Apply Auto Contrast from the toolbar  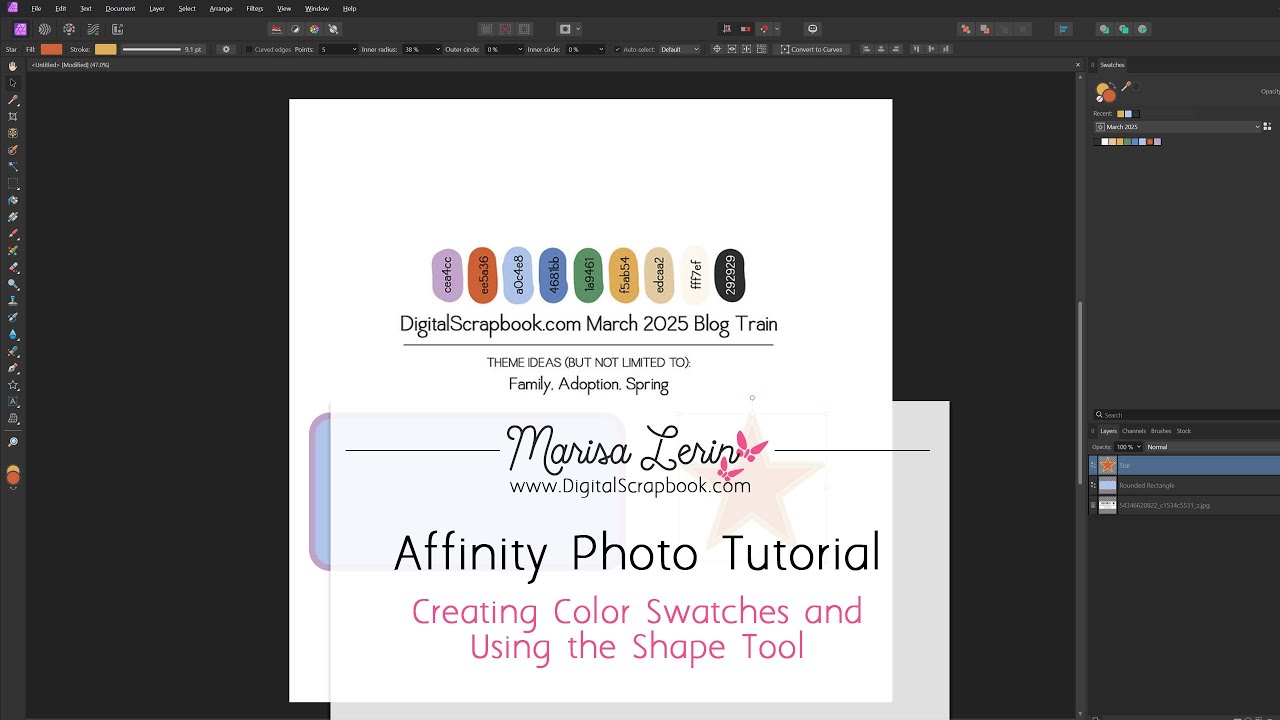(296, 29)
